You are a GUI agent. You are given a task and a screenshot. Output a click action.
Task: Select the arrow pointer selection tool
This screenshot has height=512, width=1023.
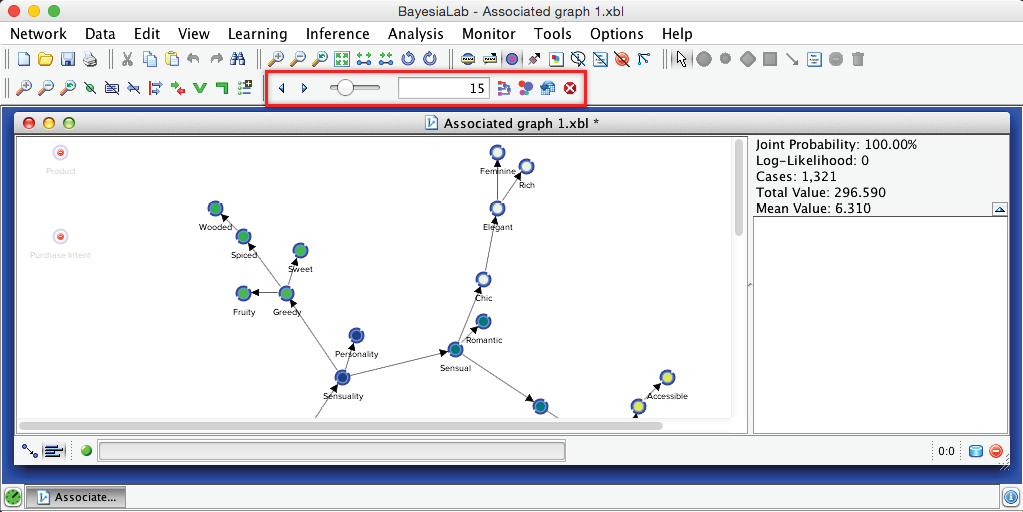click(682, 59)
